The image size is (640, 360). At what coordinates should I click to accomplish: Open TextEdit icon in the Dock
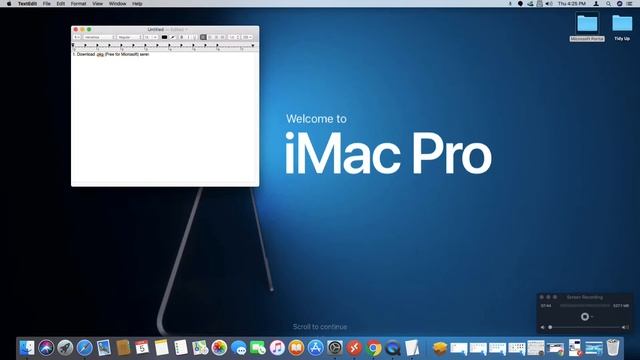coord(412,348)
